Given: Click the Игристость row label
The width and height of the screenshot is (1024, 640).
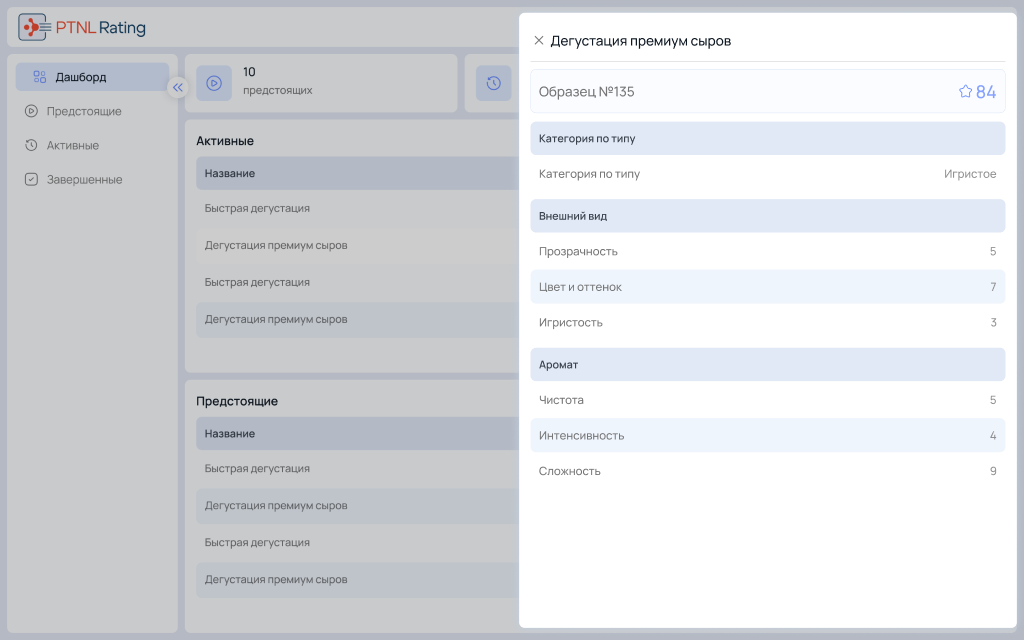Looking at the screenshot, I should [571, 323].
